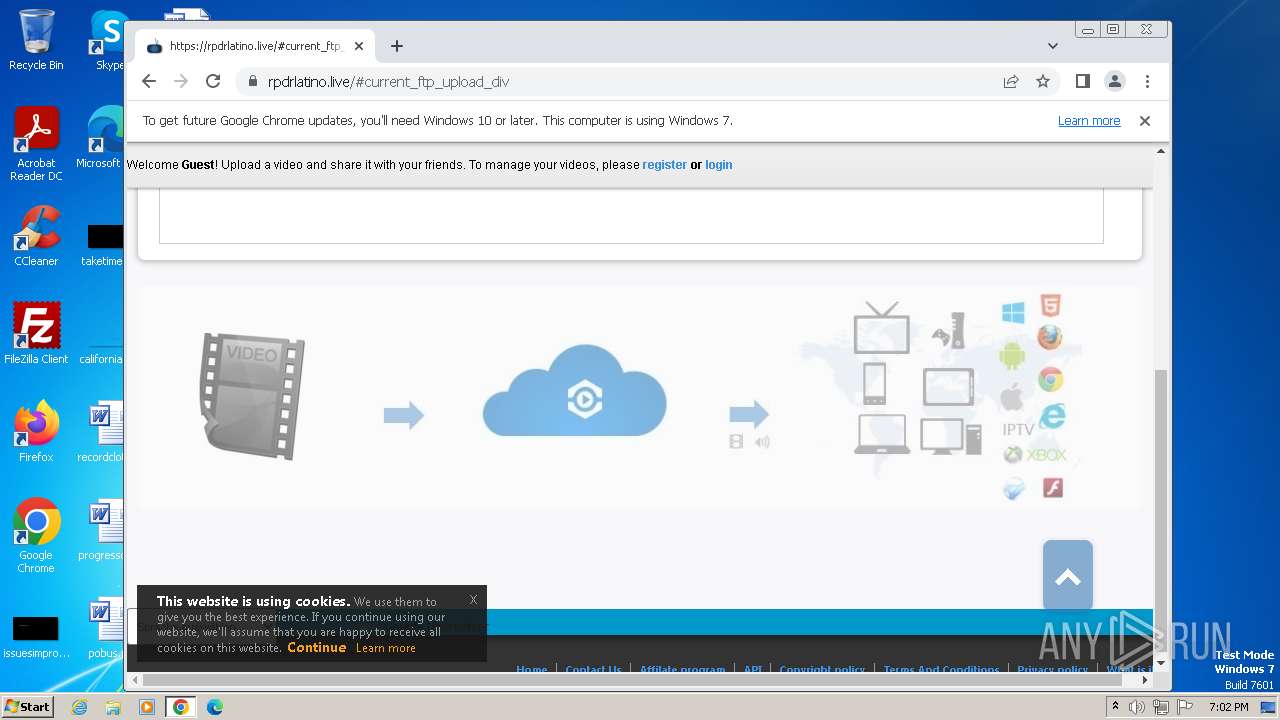Open the Windows Start menu
Image resolution: width=1280 pixels, height=720 pixels.
point(27,707)
